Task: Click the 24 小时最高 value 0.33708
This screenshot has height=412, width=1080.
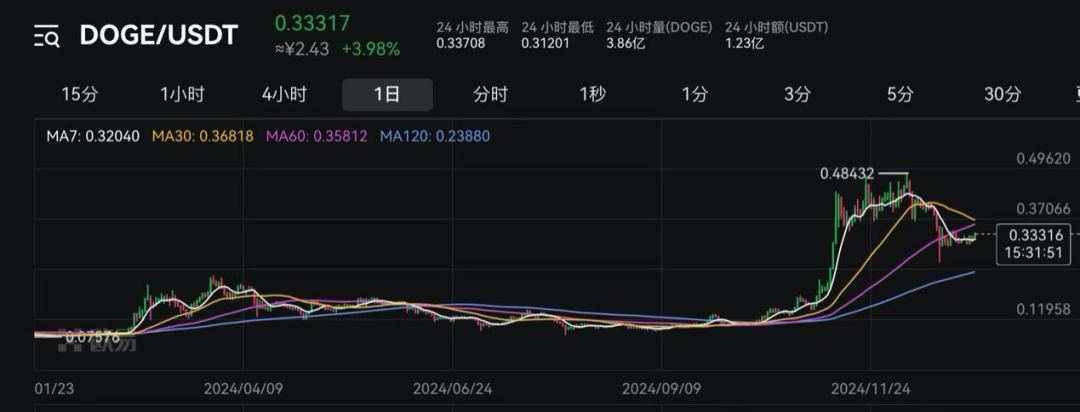Action: pyautogui.click(x=461, y=43)
